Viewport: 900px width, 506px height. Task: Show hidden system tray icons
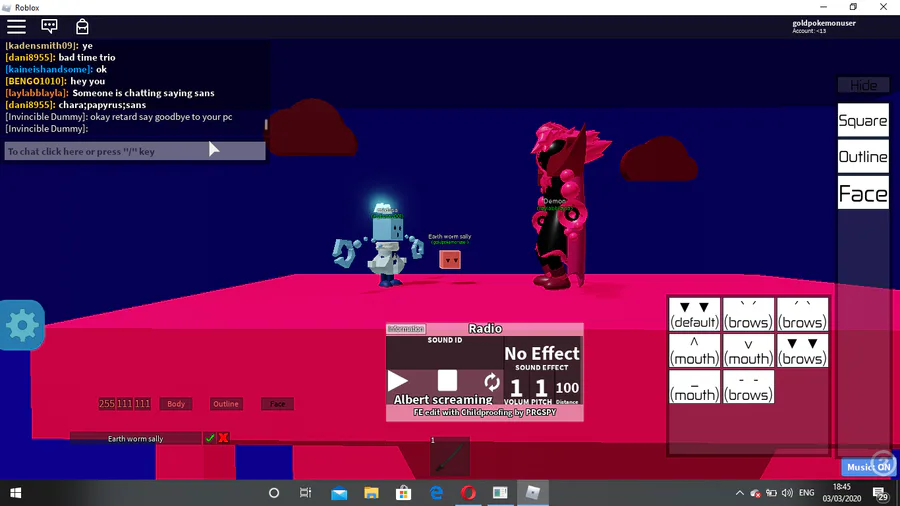[739, 493]
